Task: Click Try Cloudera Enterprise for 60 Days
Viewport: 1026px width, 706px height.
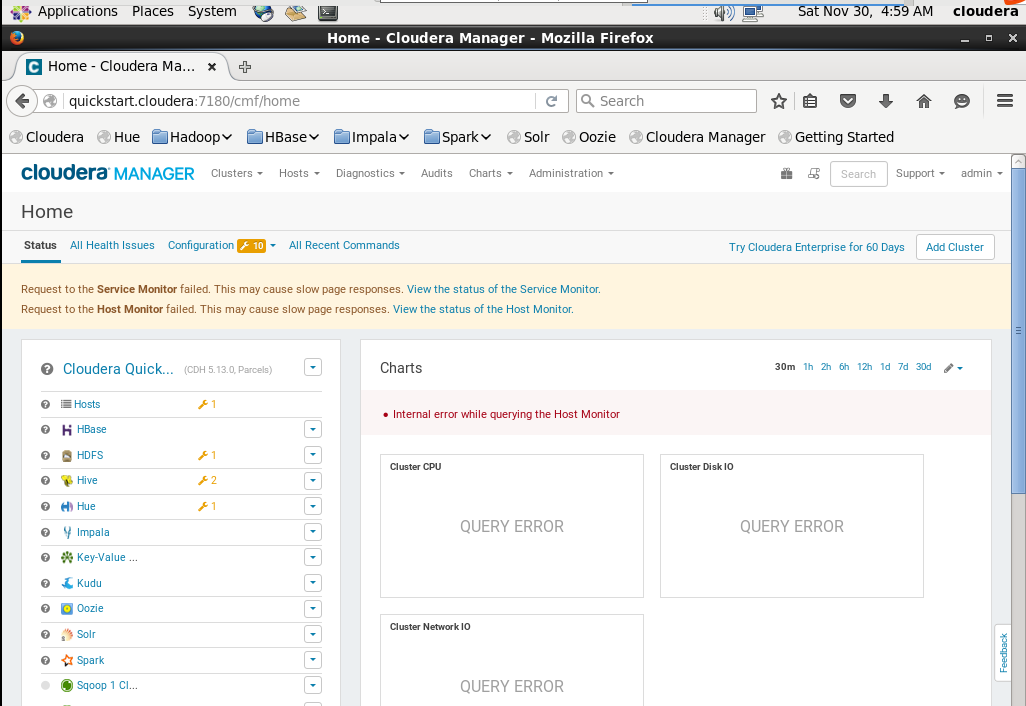Action: (x=817, y=247)
